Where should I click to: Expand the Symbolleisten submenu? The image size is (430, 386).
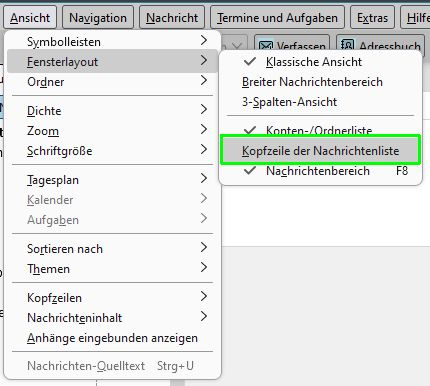tap(112, 41)
